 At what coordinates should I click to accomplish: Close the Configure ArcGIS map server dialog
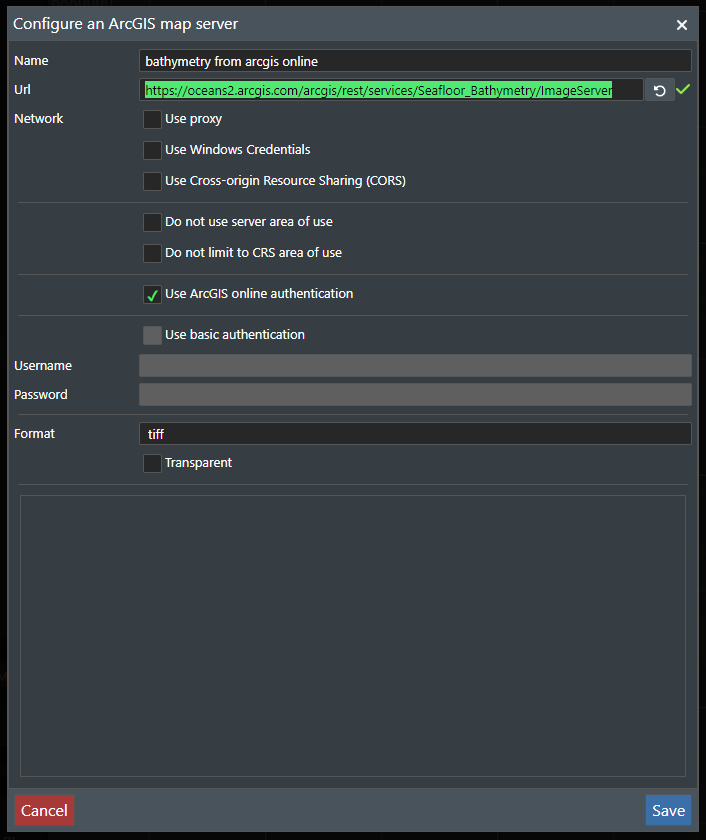click(x=681, y=25)
